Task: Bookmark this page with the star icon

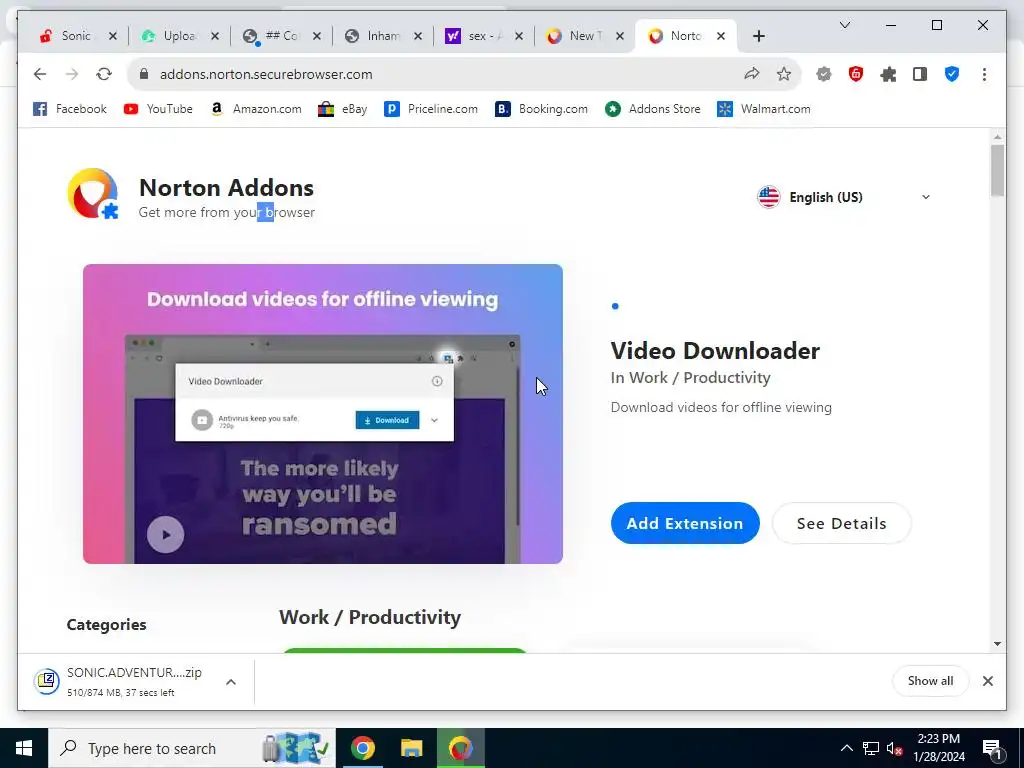Action: point(784,74)
